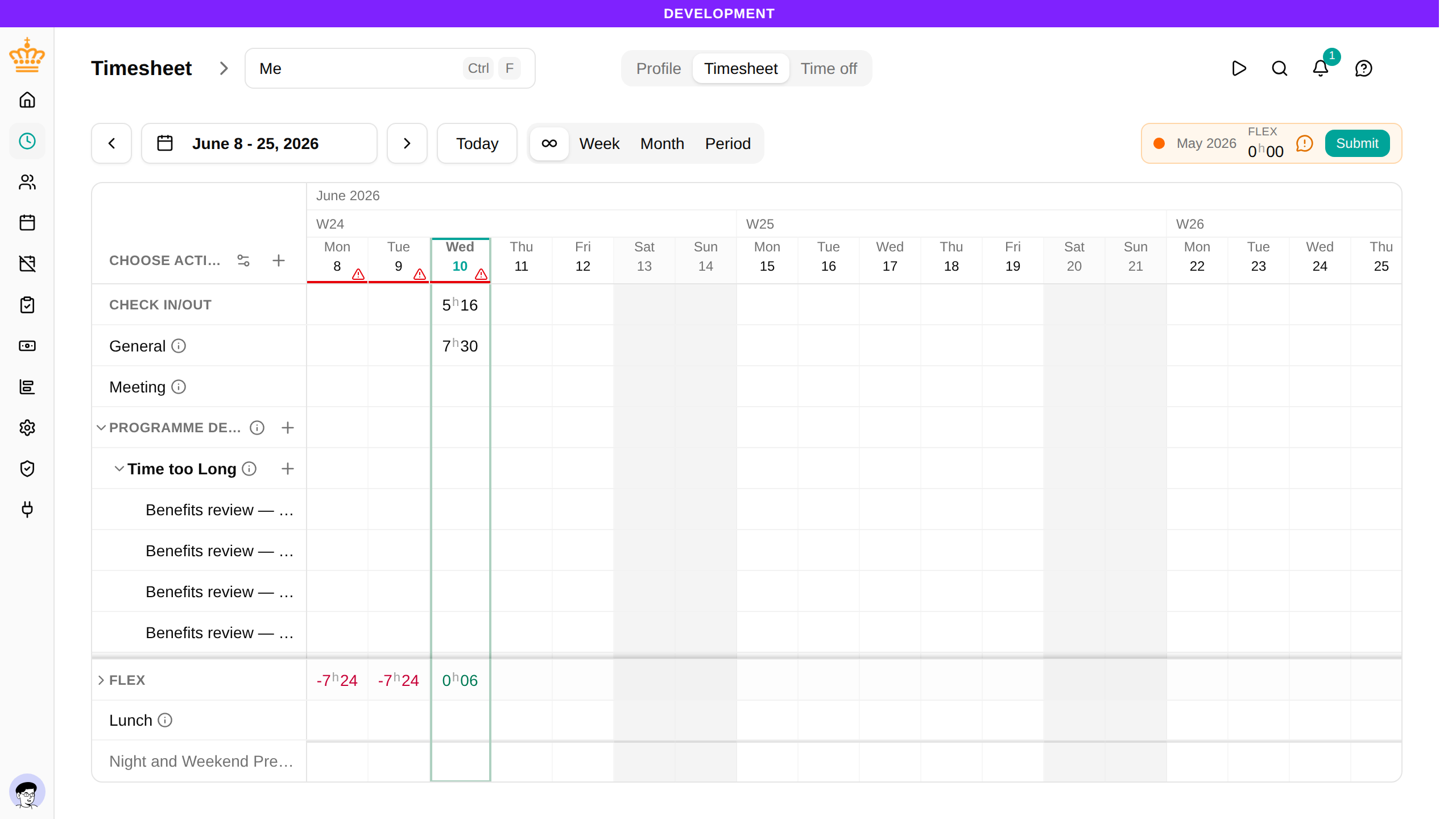Switch to Week view

pyautogui.click(x=599, y=143)
